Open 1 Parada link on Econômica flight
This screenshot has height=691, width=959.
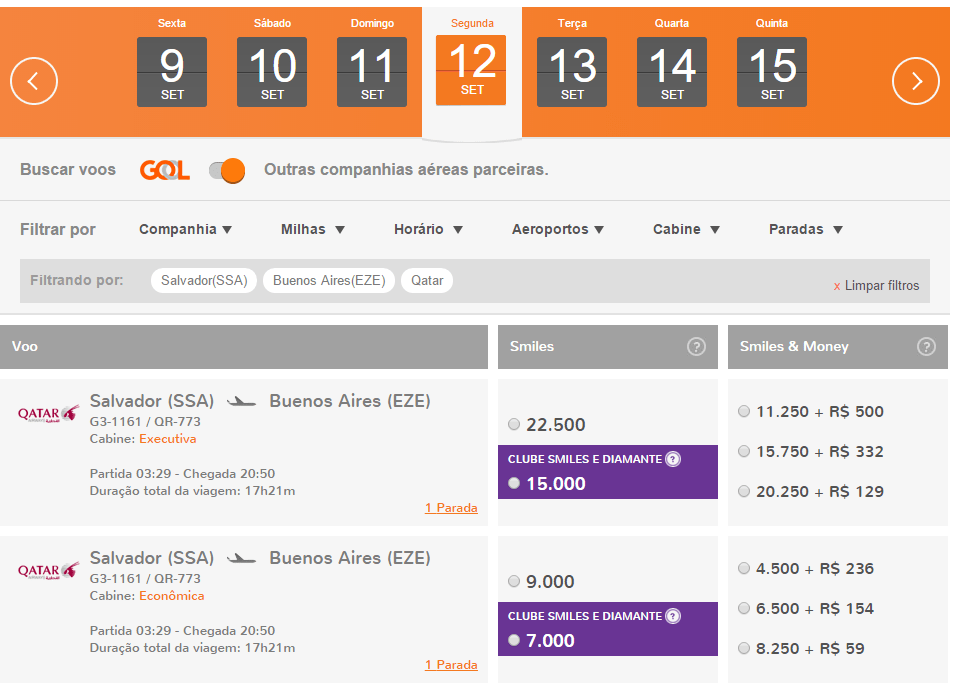tap(451, 665)
